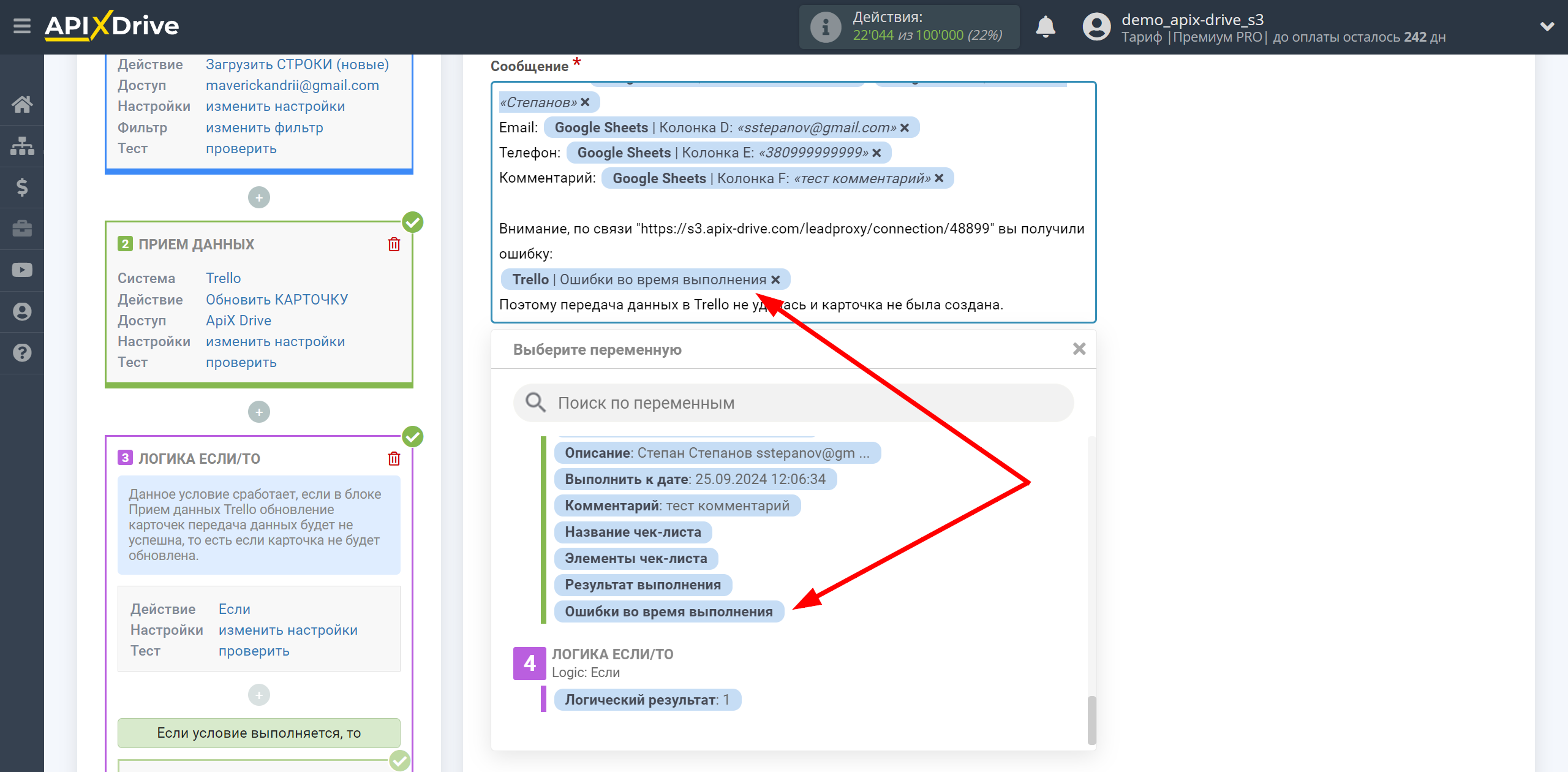
Task: Open help question icon in sidebar
Action: 22,353
